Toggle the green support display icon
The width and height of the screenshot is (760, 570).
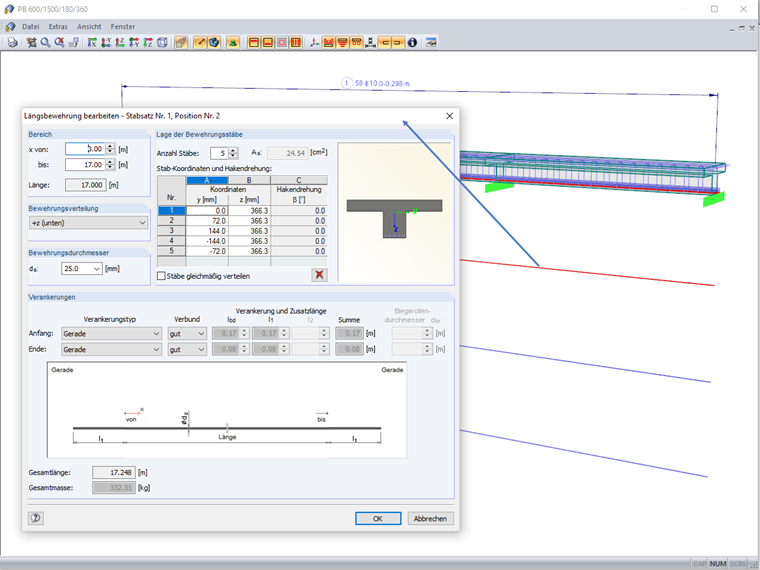pos(233,43)
